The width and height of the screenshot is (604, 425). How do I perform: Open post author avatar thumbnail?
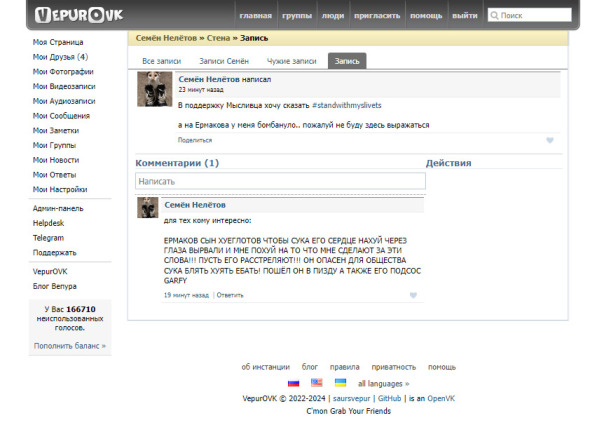[154, 89]
